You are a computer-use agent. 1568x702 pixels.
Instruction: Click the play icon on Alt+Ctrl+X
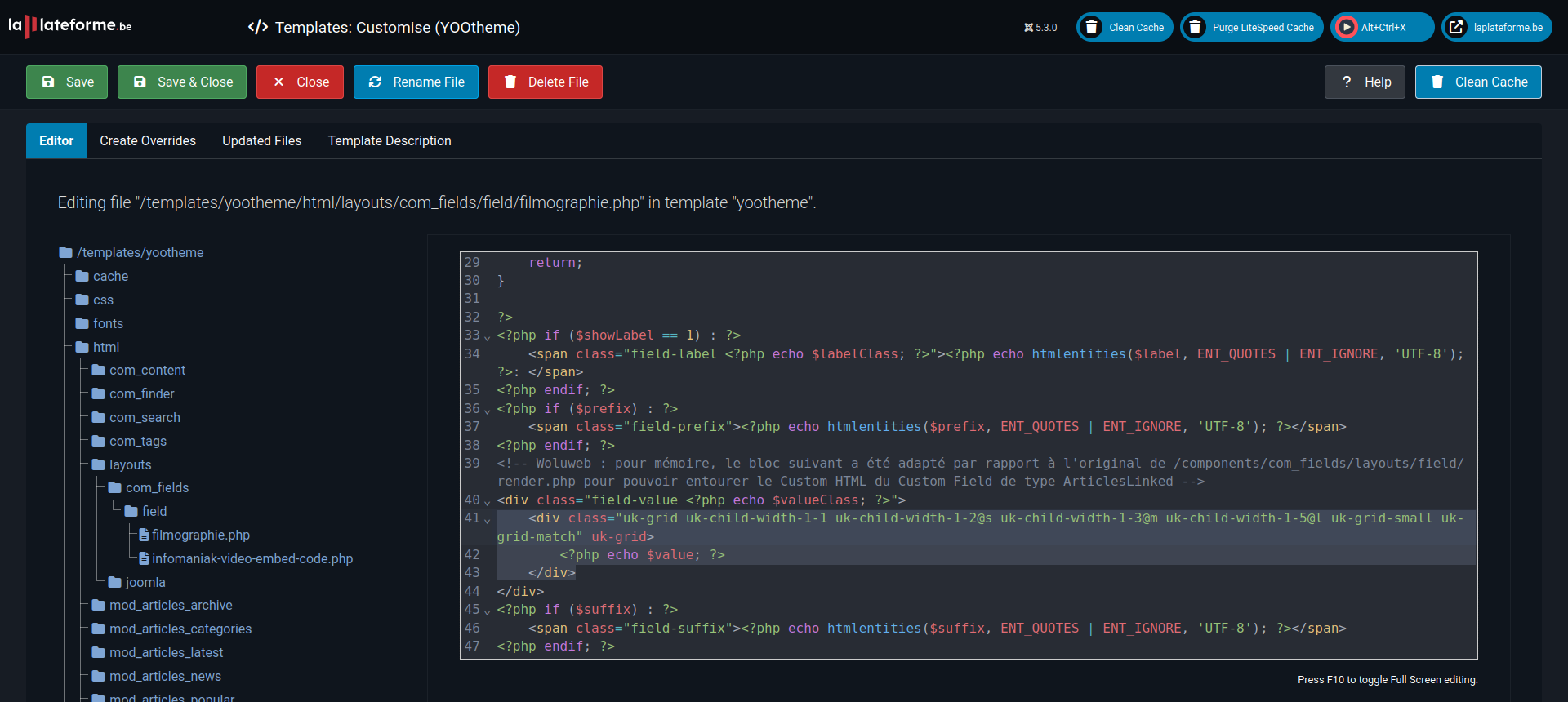click(x=1346, y=27)
